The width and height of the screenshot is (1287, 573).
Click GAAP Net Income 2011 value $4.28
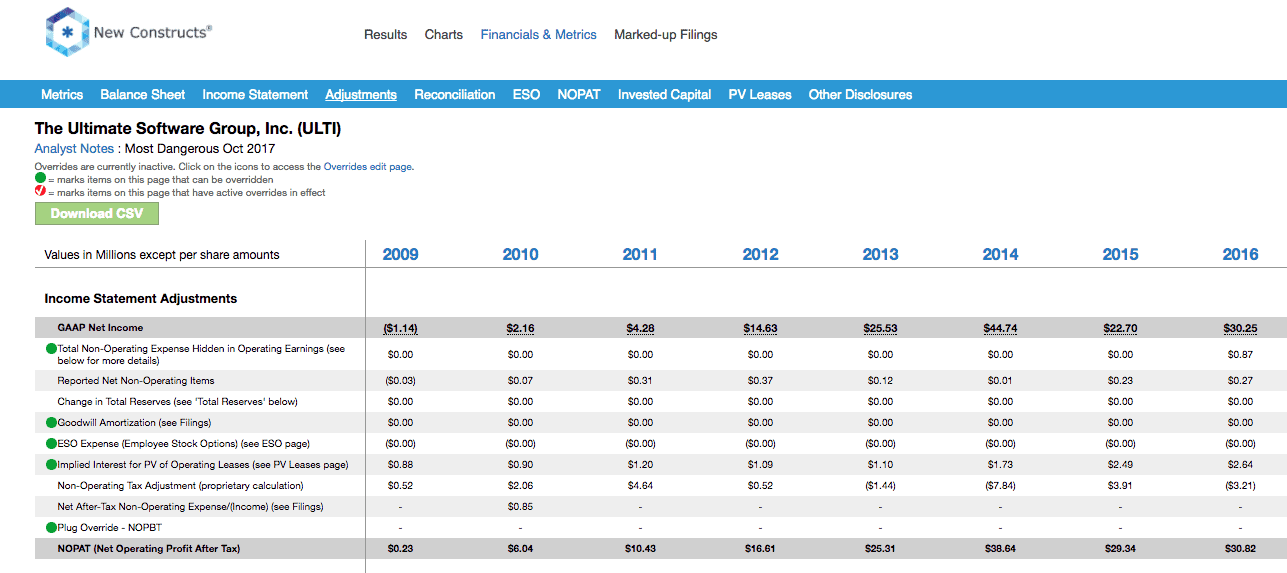(x=640, y=328)
